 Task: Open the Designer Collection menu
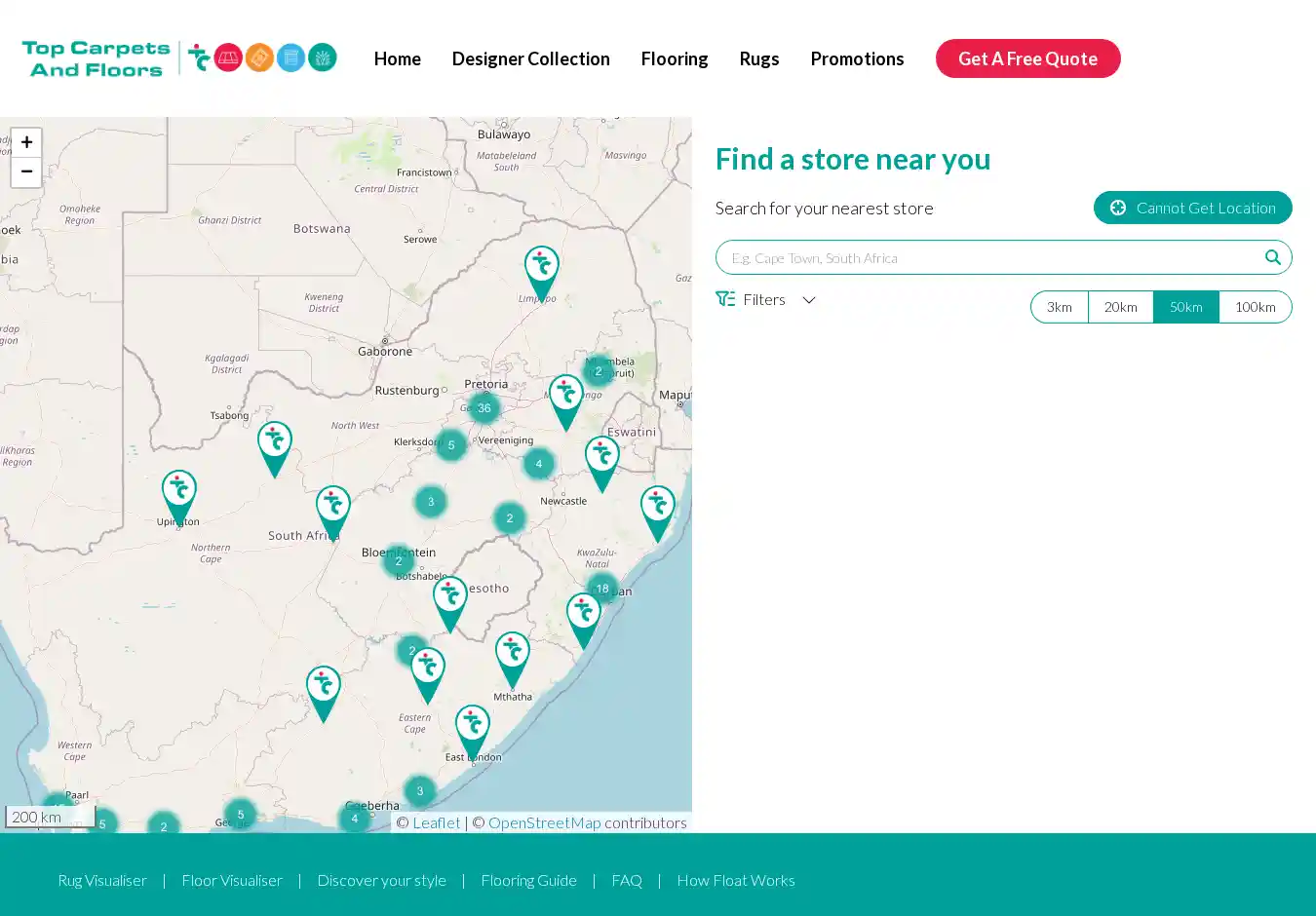tap(530, 58)
